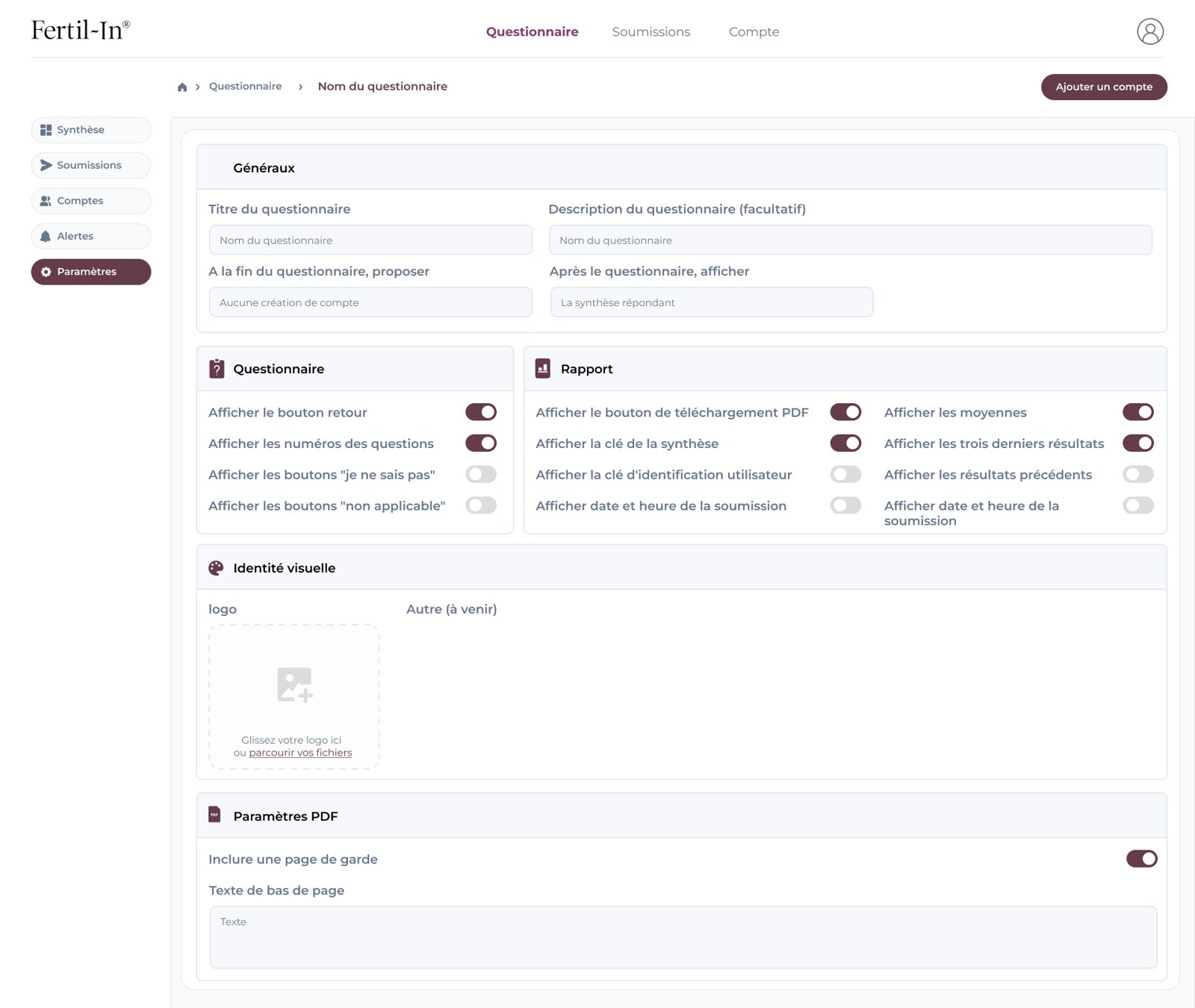This screenshot has height=1008, width=1195.
Task: Click the clipboard icon in the Questionnaire section header
Action: [x=217, y=369]
